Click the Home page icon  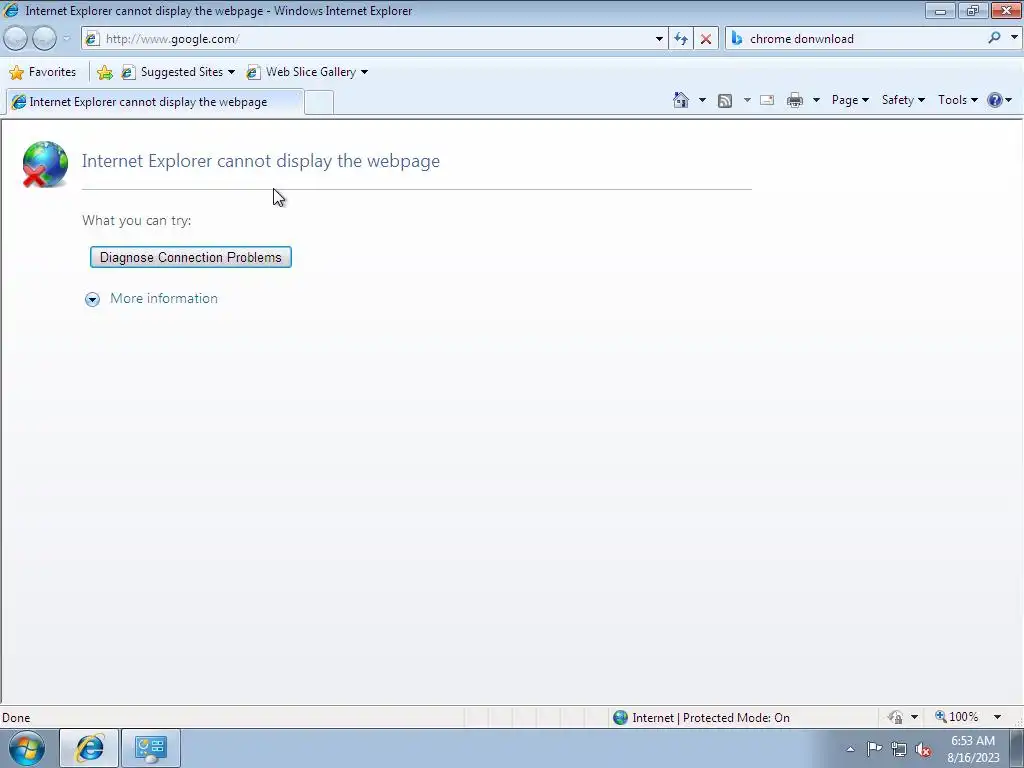pyautogui.click(x=681, y=100)
